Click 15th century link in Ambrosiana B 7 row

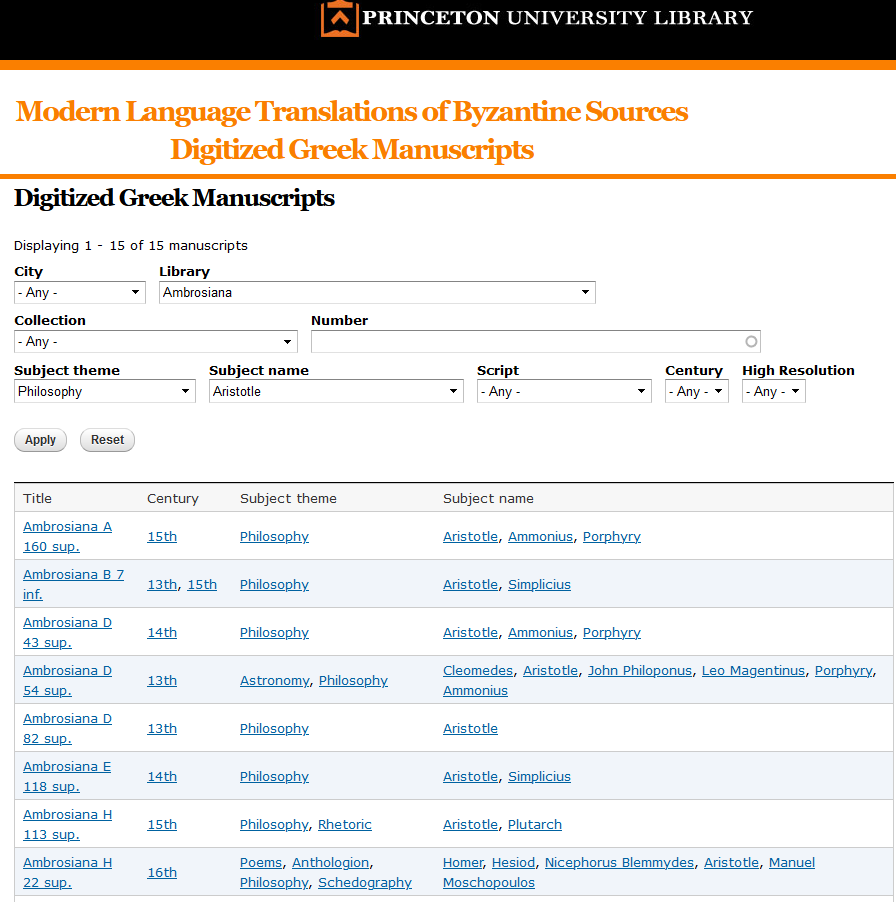coord(202,584)
